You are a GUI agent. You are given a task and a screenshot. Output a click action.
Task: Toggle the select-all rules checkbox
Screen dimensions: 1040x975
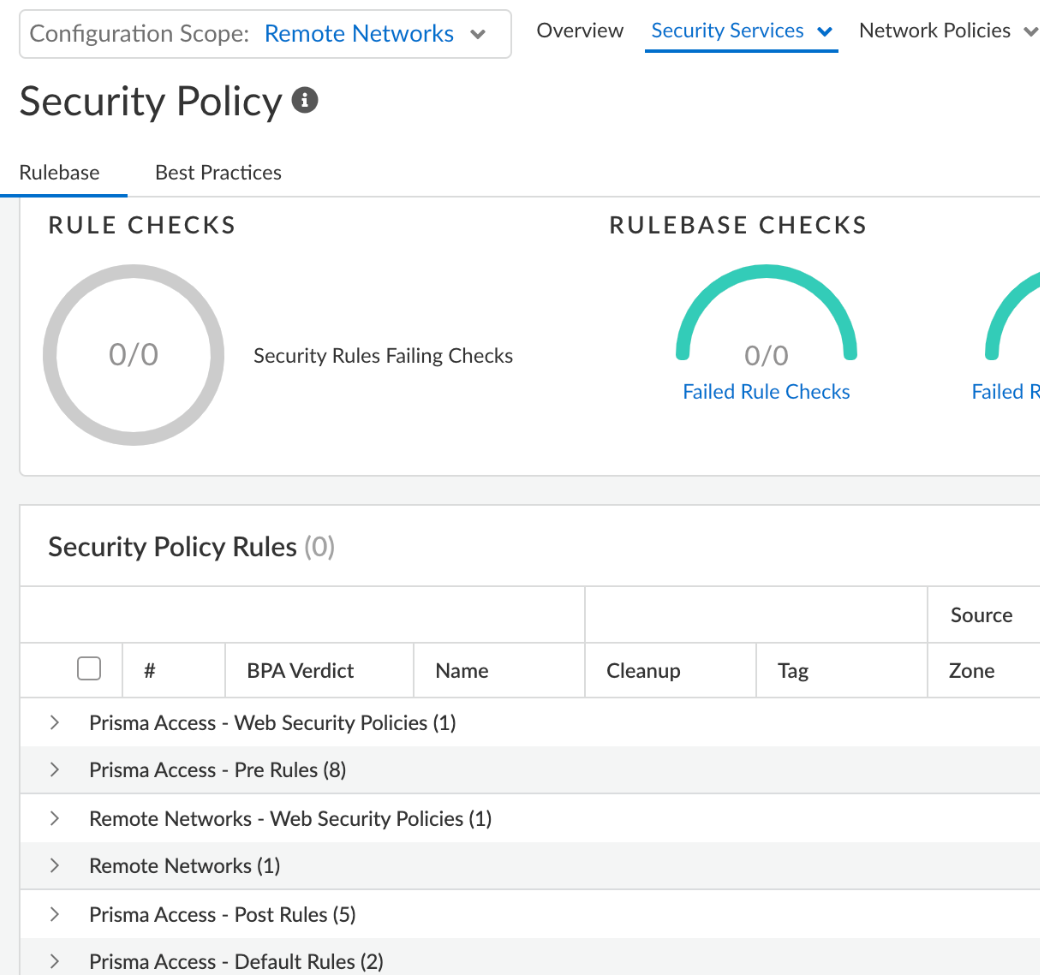pos(89,669)
